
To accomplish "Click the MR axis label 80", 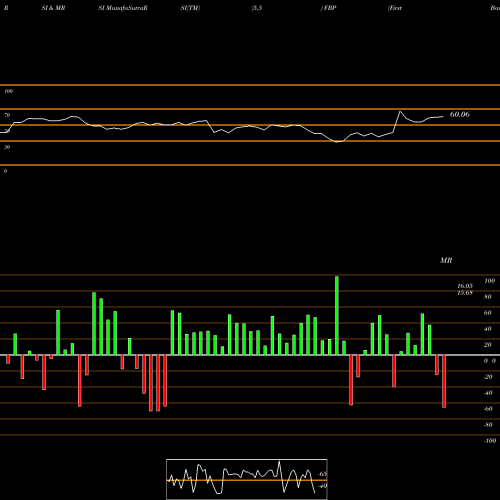I will click(488, 297).
